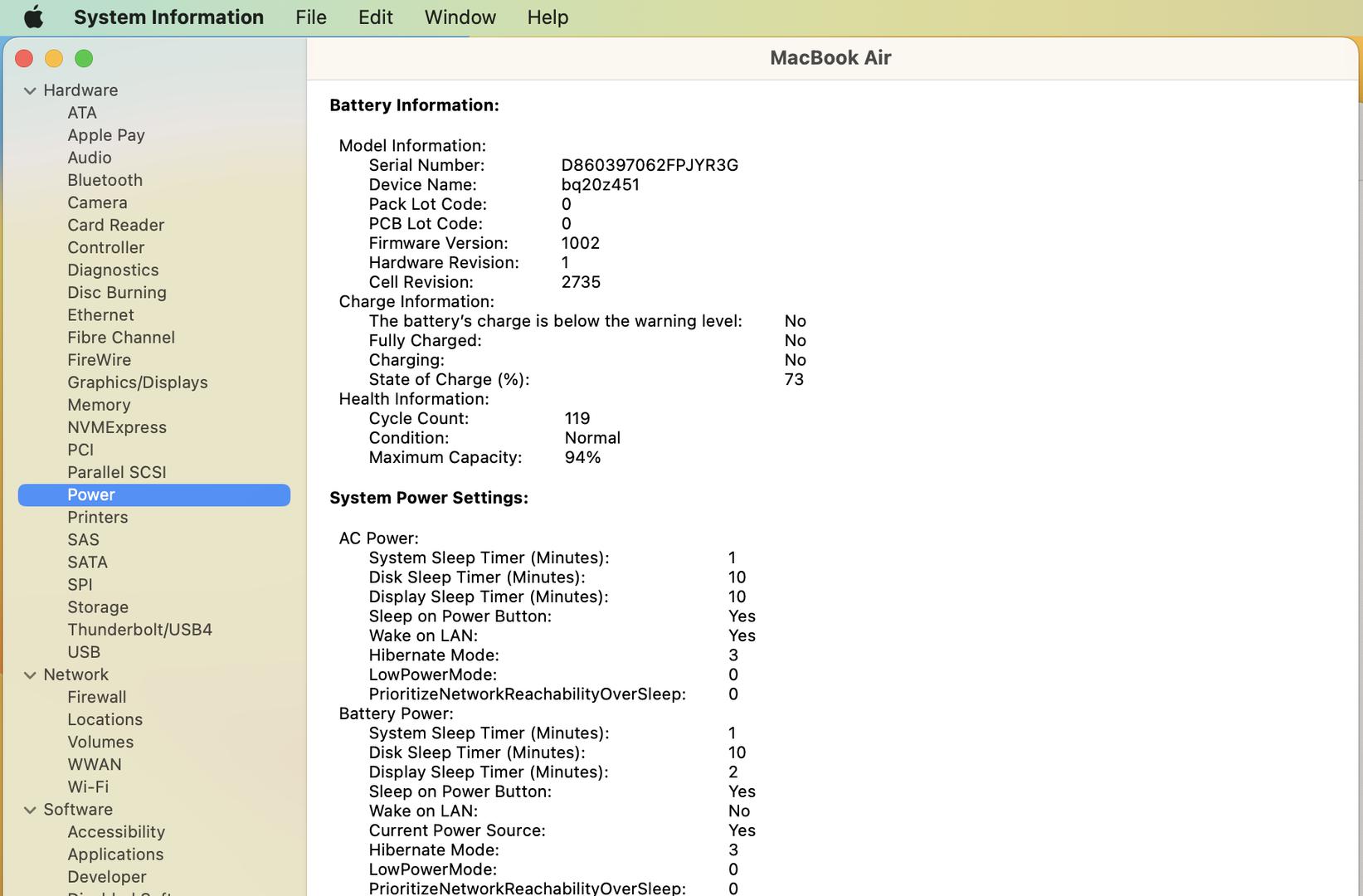
Task: Select Storage in the sidebar
Action: tap(98, 607)
